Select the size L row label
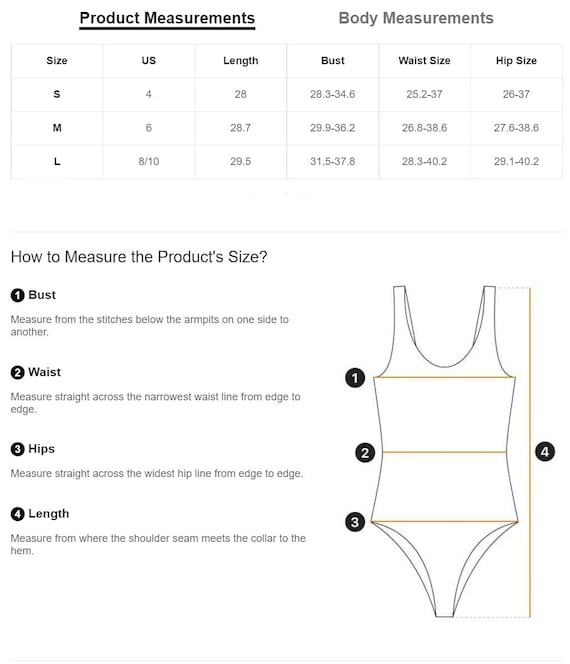 tap(57, 161)
